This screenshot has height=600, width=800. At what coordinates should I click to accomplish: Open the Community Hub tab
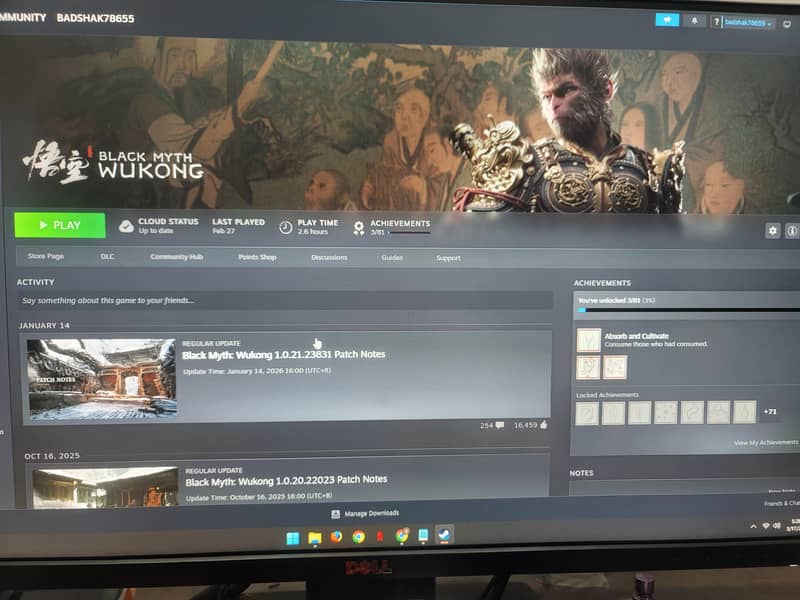(x=177, y=257)
